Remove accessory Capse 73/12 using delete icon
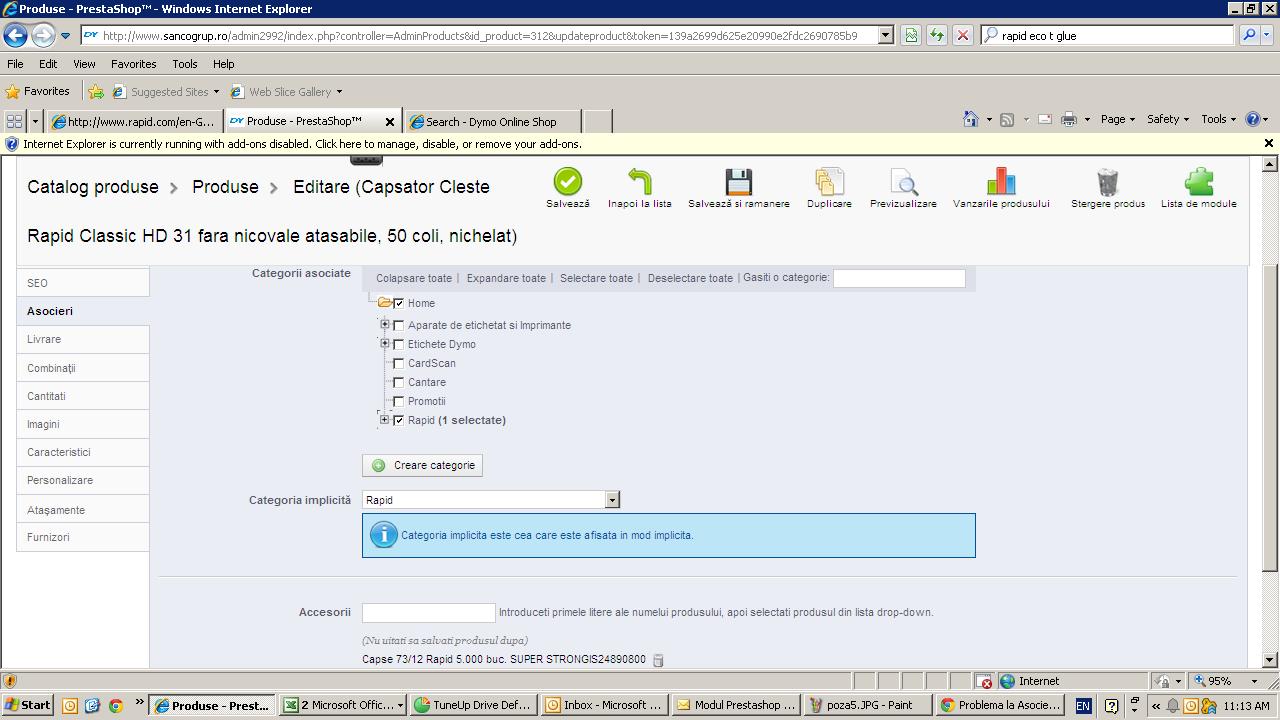Image resolution: width=1280 pixels, height=720 pixels. click(x=658, y=660)
